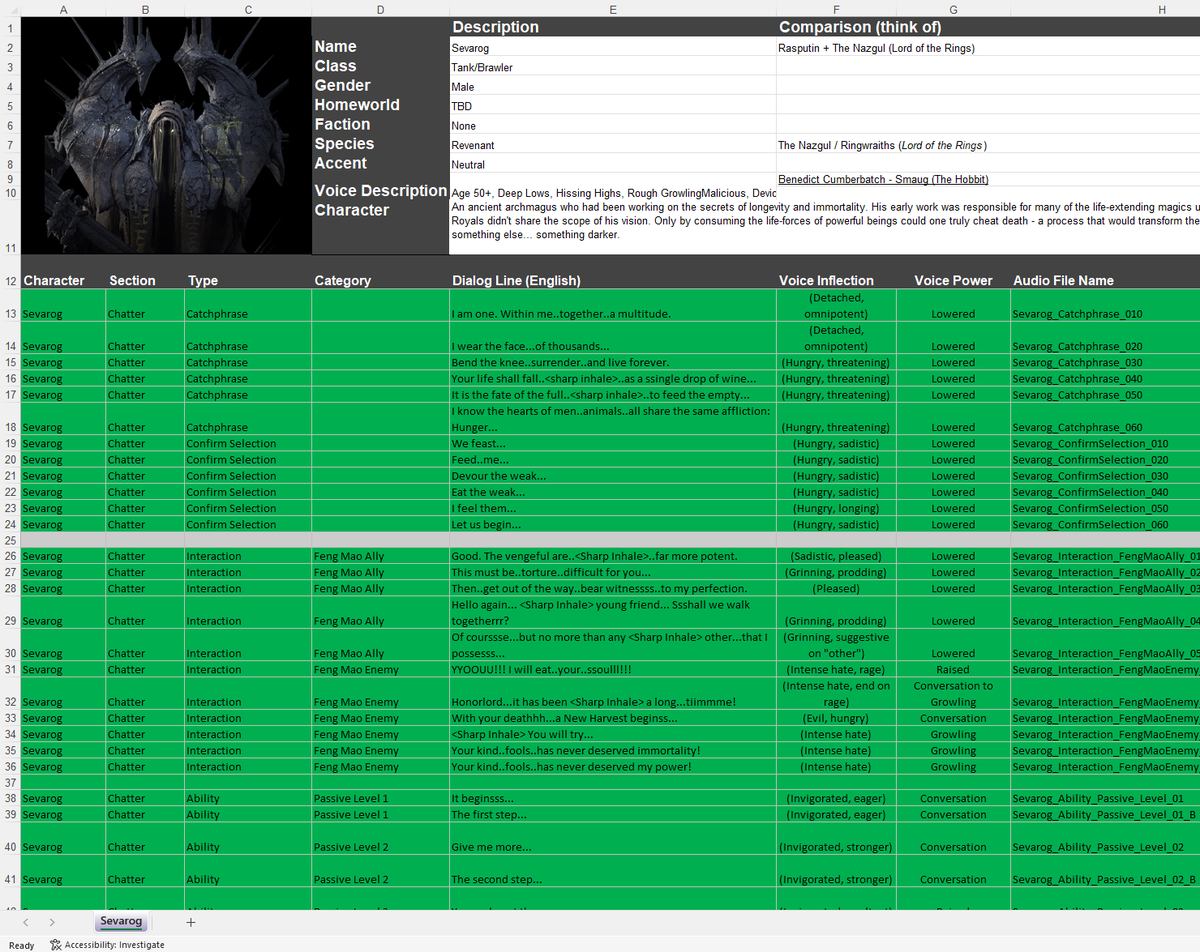1200x952 pixels.
Task: Select the 'Description' heading cell
Action: pos(612,27)
